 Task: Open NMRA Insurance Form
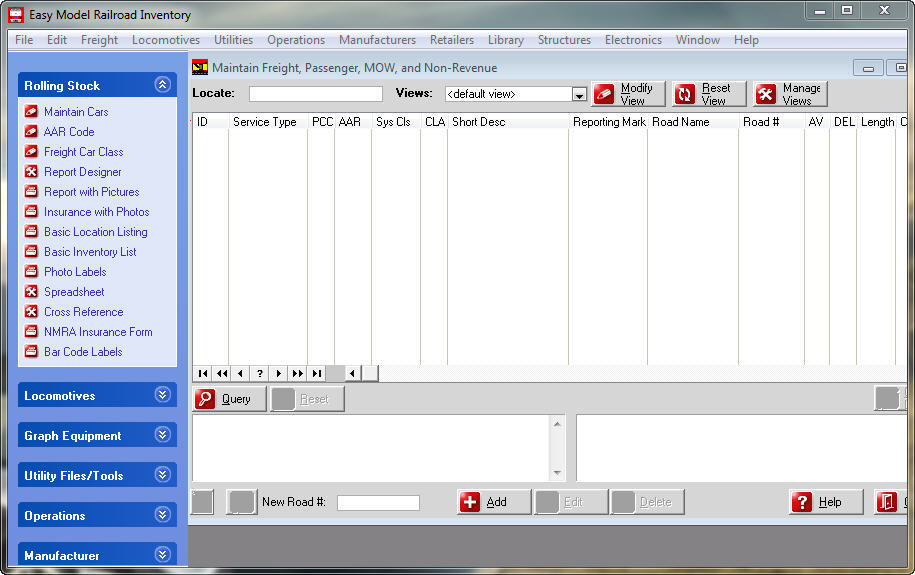pos(98,332)
